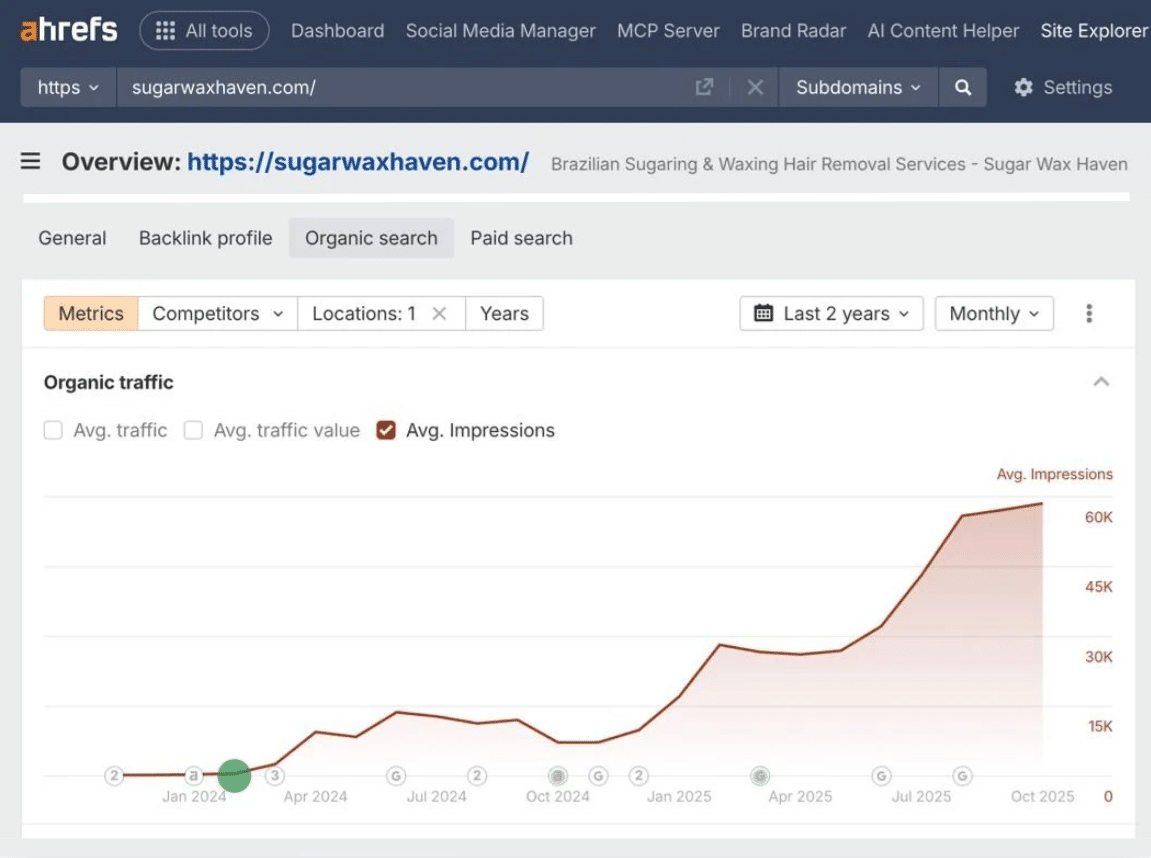Select the Metrics button
The width and height of the screenshot is (1151, 858).
pos(91,313)
